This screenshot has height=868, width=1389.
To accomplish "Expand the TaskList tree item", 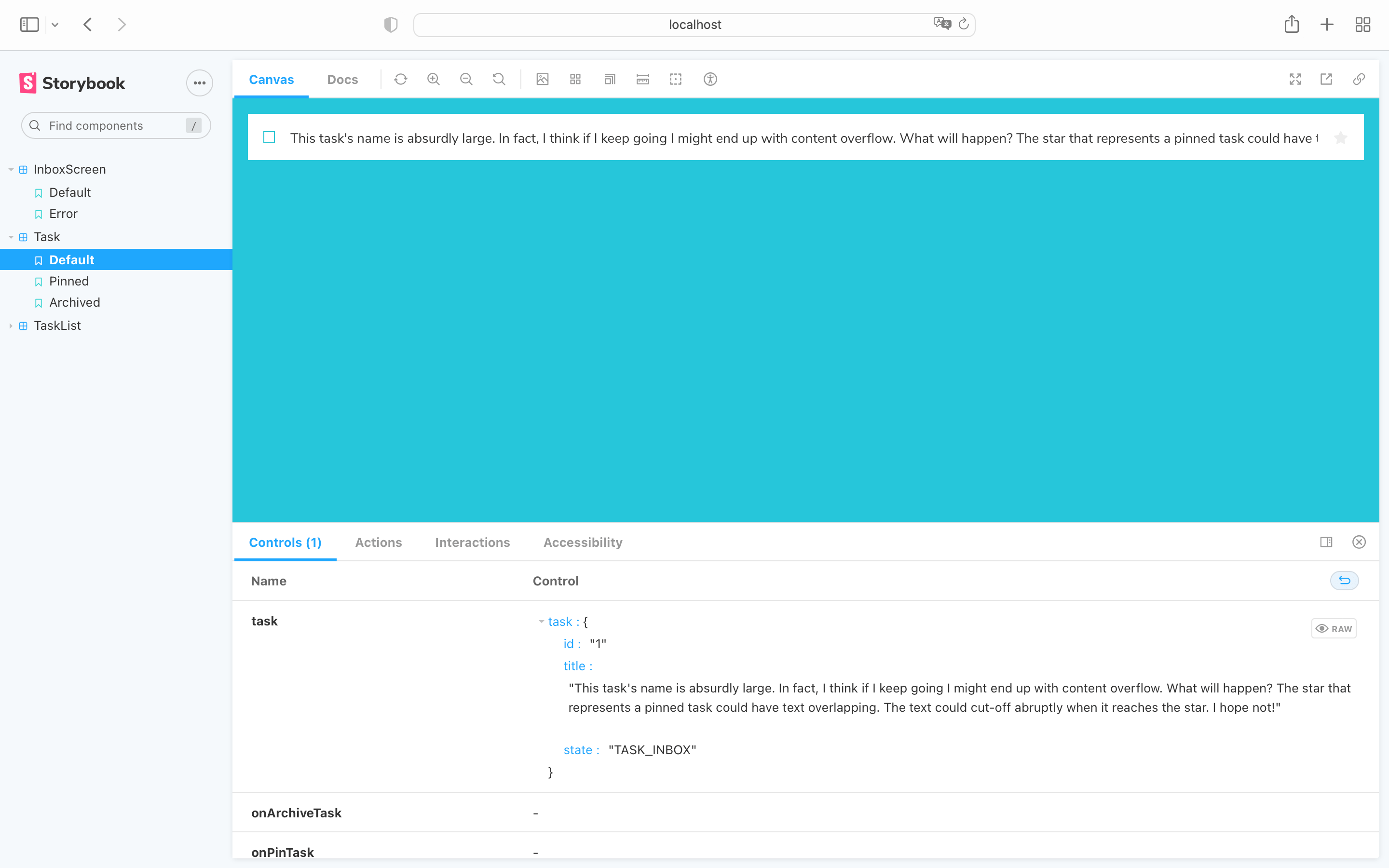I will [x=14, y=325].
